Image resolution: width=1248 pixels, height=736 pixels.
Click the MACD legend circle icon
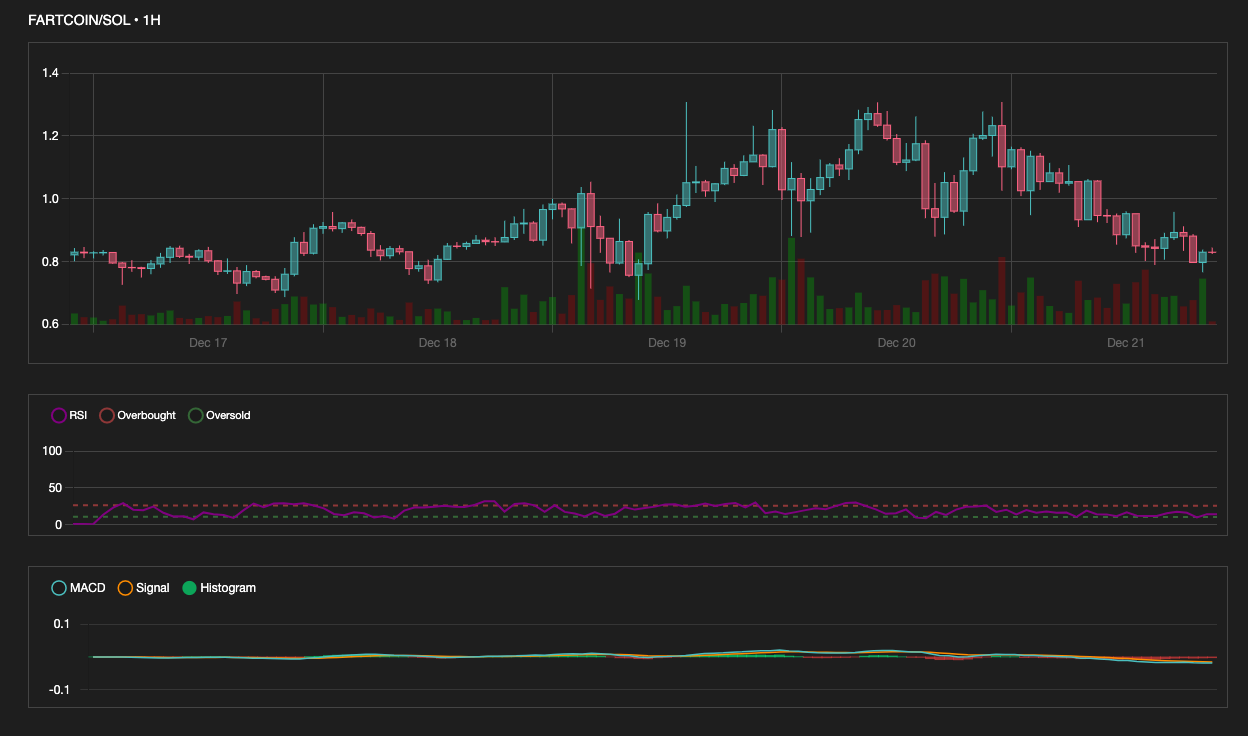[57, 588]
